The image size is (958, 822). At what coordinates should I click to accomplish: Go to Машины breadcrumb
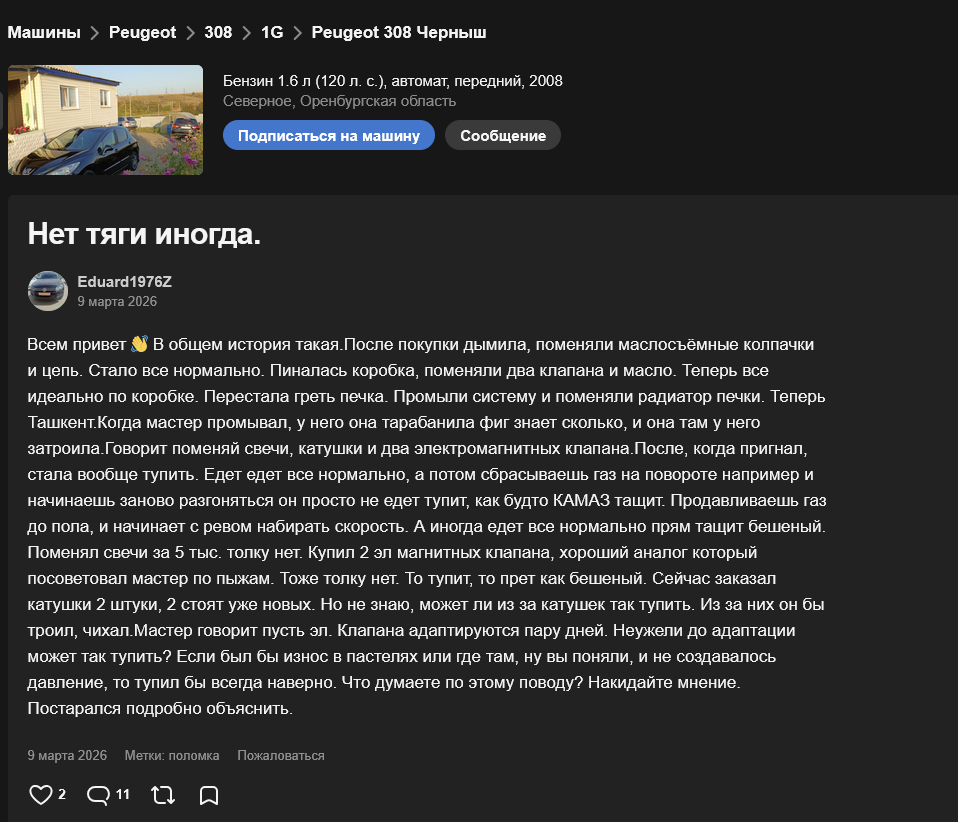44,32
